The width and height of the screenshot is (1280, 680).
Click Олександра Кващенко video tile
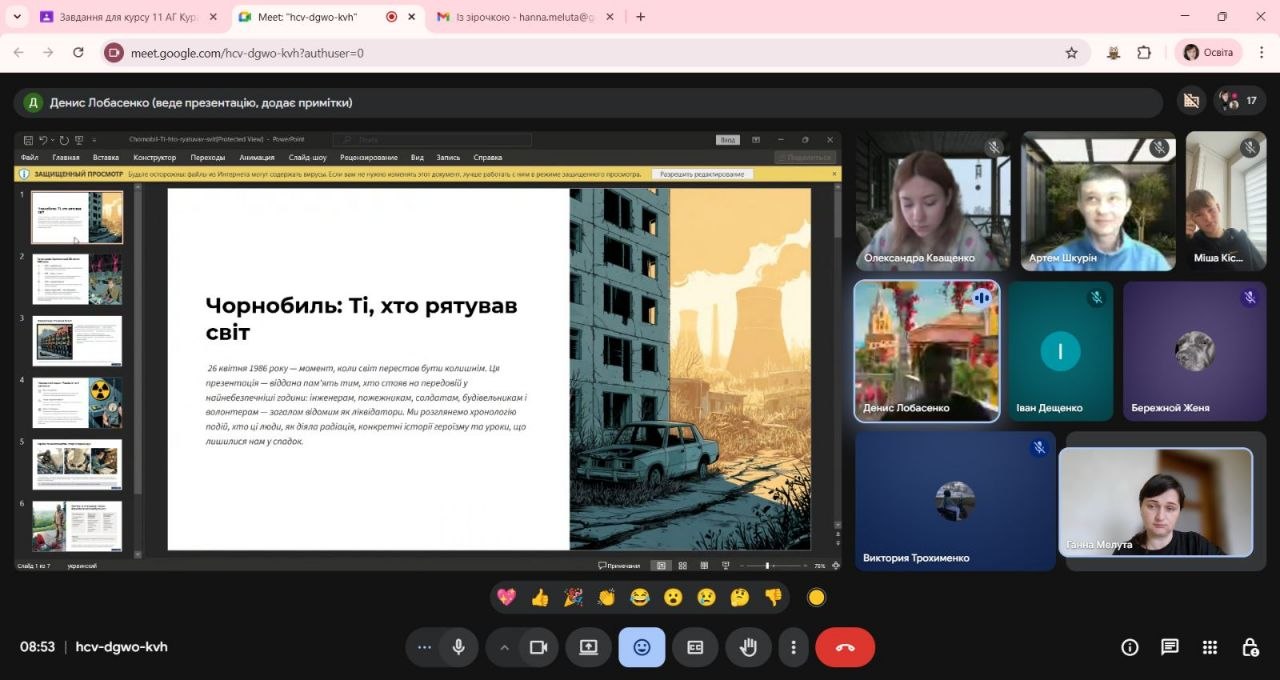[933, 201]
